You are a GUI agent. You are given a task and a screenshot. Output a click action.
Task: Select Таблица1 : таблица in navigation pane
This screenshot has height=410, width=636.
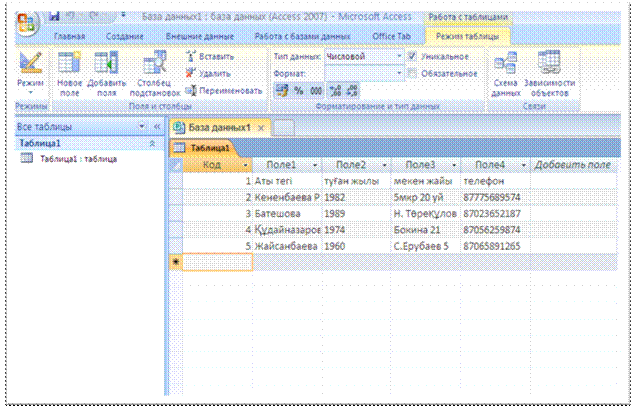(x=78, y=159)
